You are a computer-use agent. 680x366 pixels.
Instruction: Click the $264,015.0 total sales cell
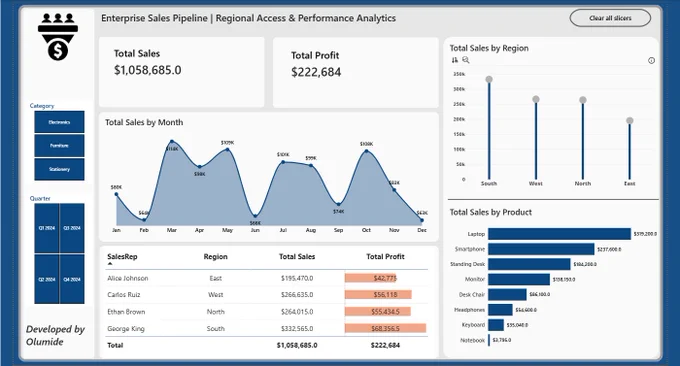297,312
